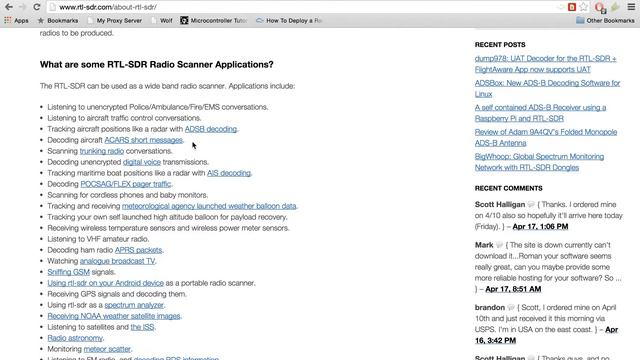Open the ADSB decoding link
This screenshot has width=640, height=360.
[x=211, y=129]
